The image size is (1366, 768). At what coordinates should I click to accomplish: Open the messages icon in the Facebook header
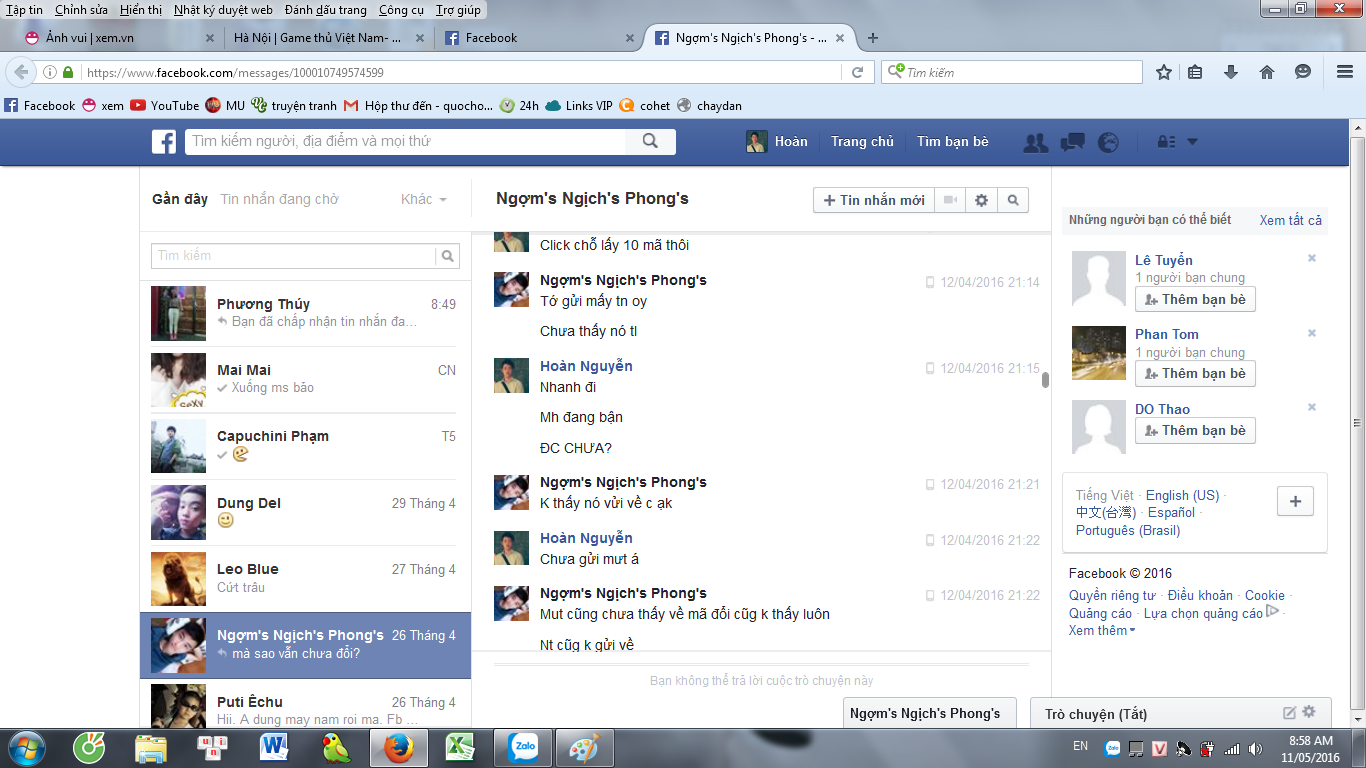pos(1073,142)
